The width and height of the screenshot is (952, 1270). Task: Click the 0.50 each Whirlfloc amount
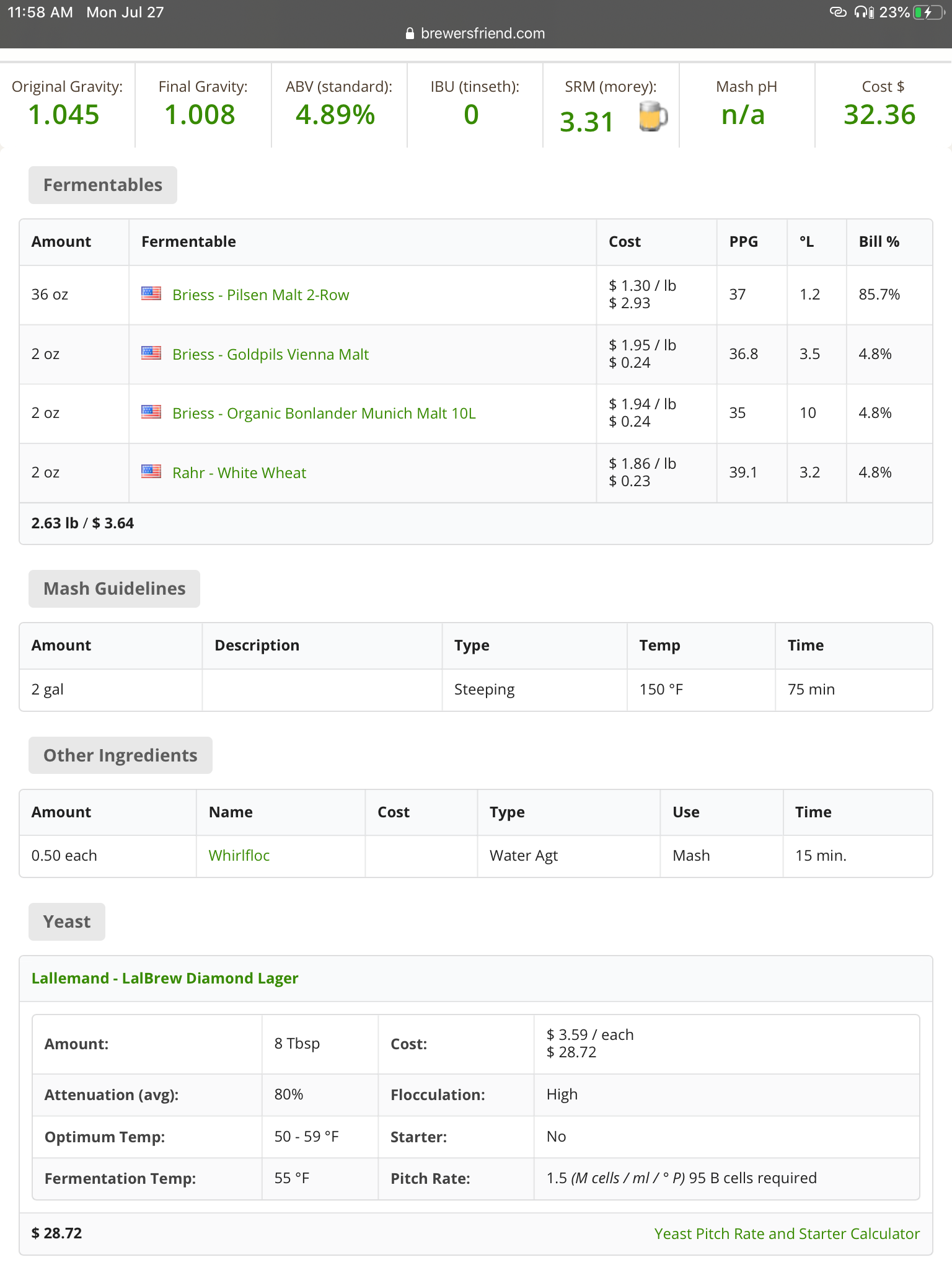[x=64, y=855]
